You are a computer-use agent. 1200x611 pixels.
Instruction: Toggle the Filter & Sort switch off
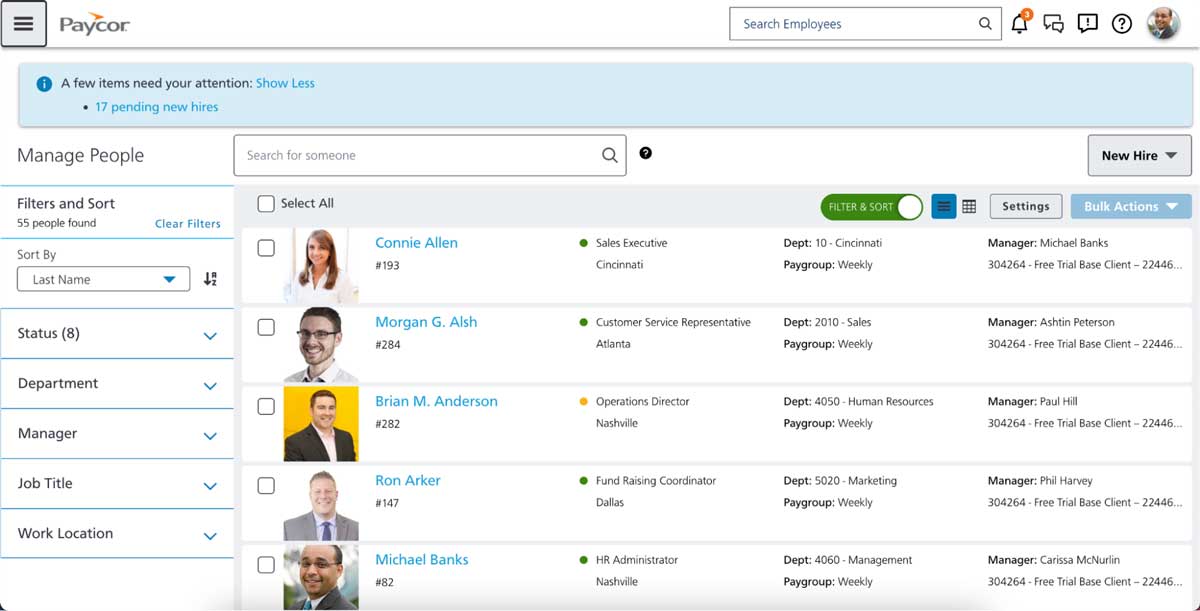(870, 206)
